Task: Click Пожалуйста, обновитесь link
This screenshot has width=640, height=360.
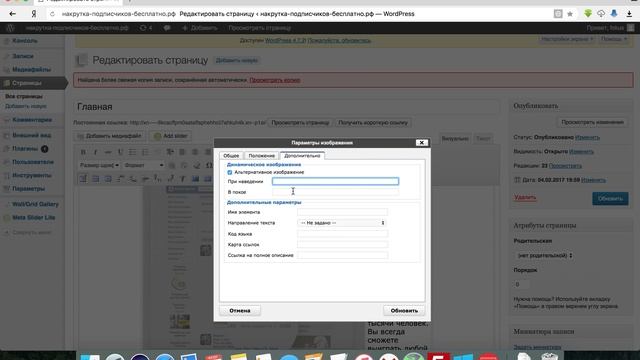Action: 339,40
